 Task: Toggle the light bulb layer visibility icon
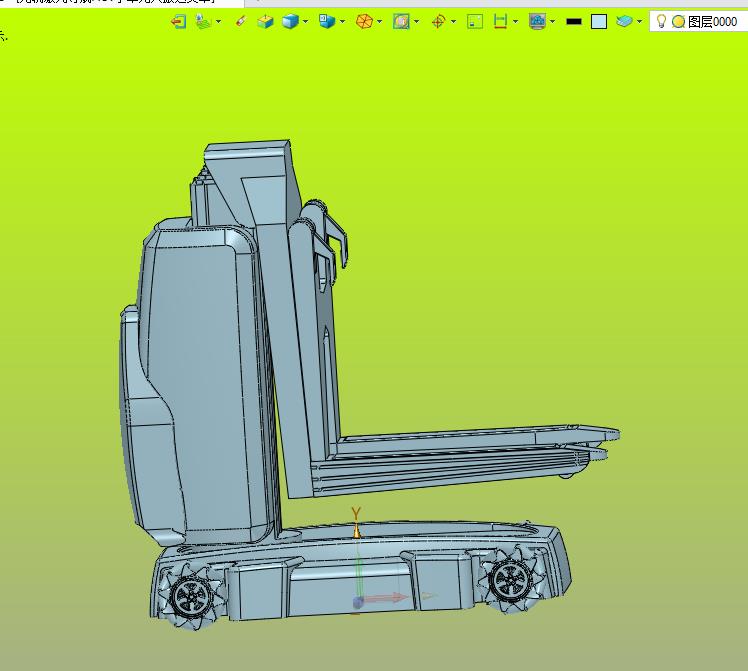coord(661,21)
